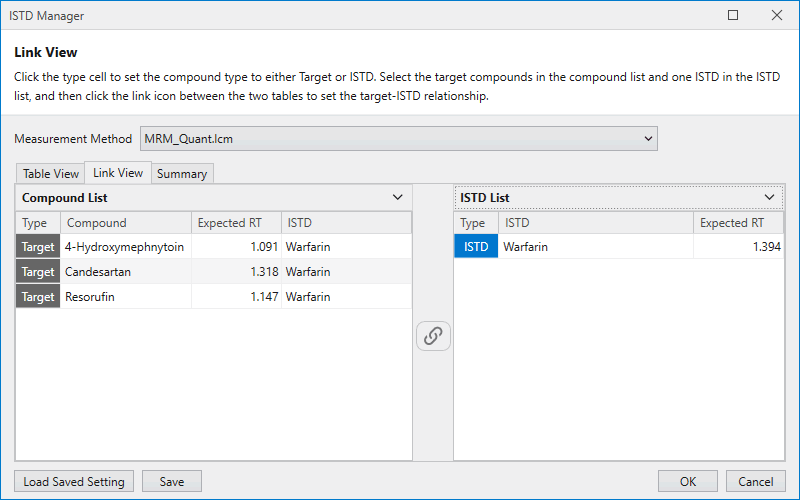Screen dimensions: 800x500
Task: Click the Compound column header
Action: [125, 223]
